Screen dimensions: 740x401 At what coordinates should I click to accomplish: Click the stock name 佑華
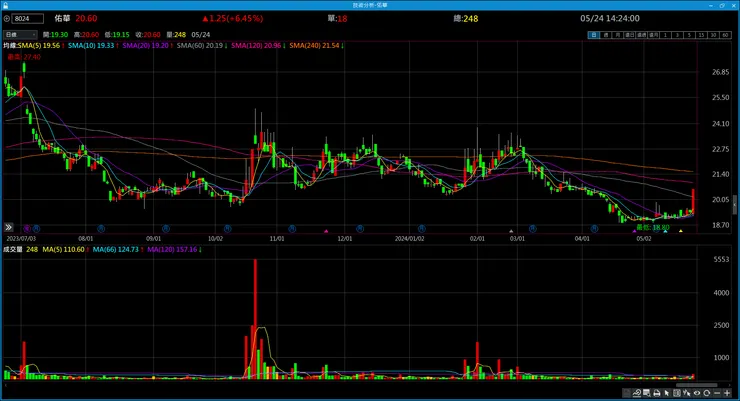point(62,18)
